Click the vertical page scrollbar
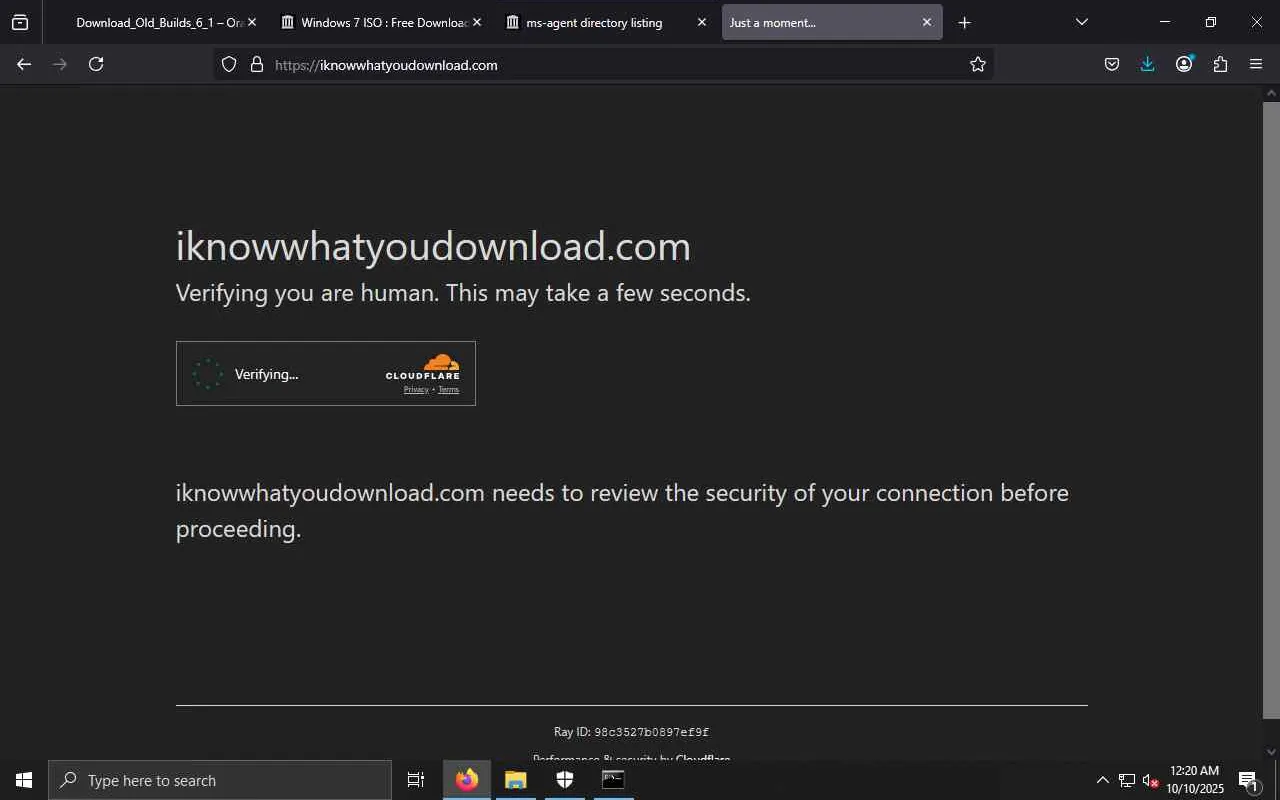 click(1271, 410)
